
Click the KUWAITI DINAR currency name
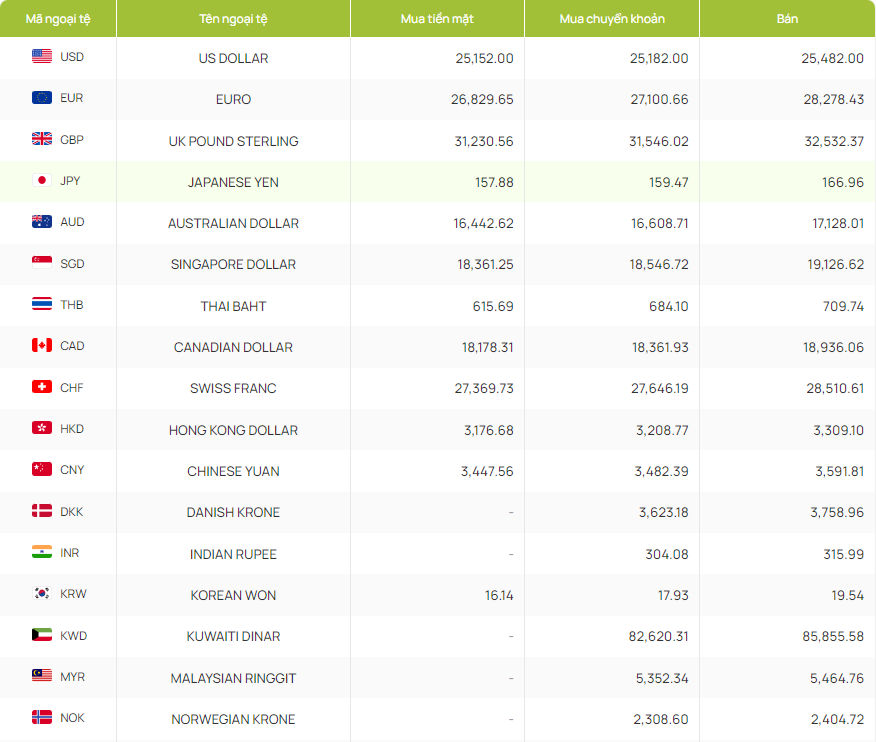click(x=233, y=636)
